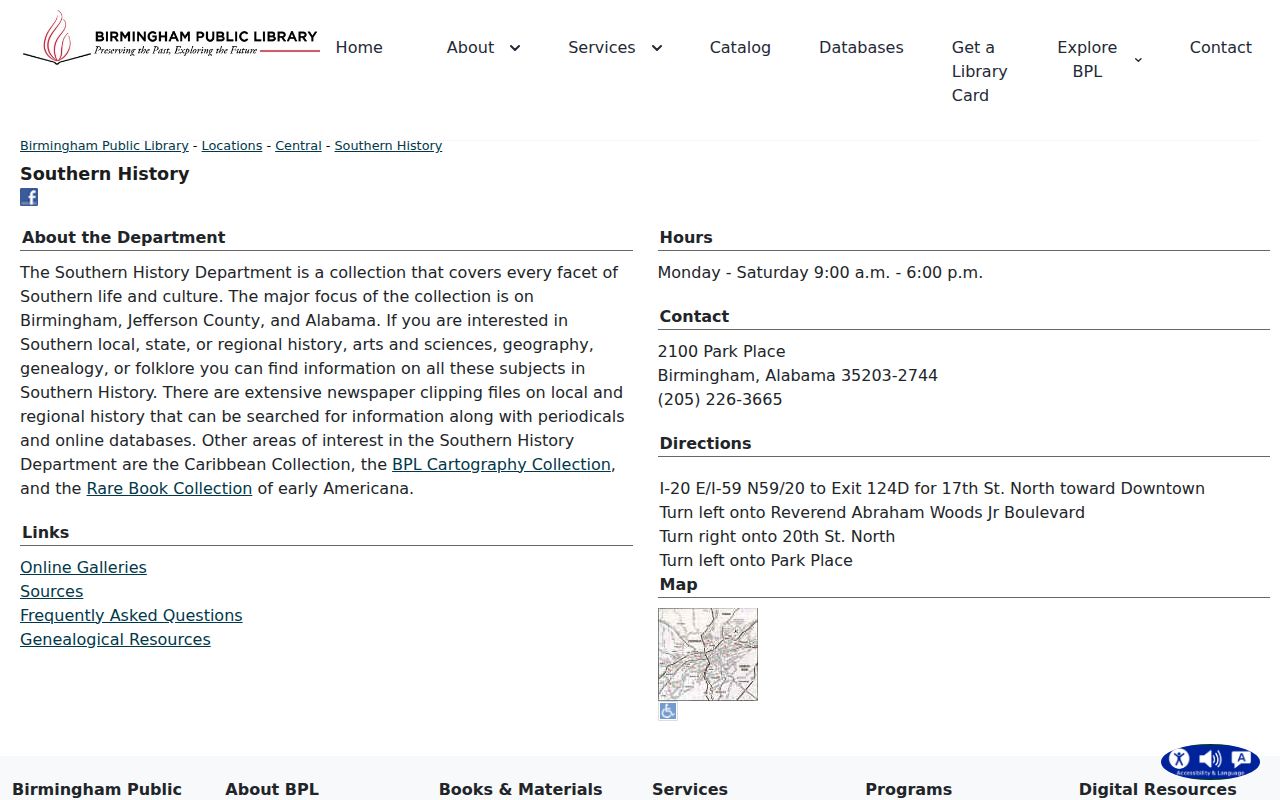Click the Birmingham Public Library logo
1280x800 pixels.
(x=171, y=39)
